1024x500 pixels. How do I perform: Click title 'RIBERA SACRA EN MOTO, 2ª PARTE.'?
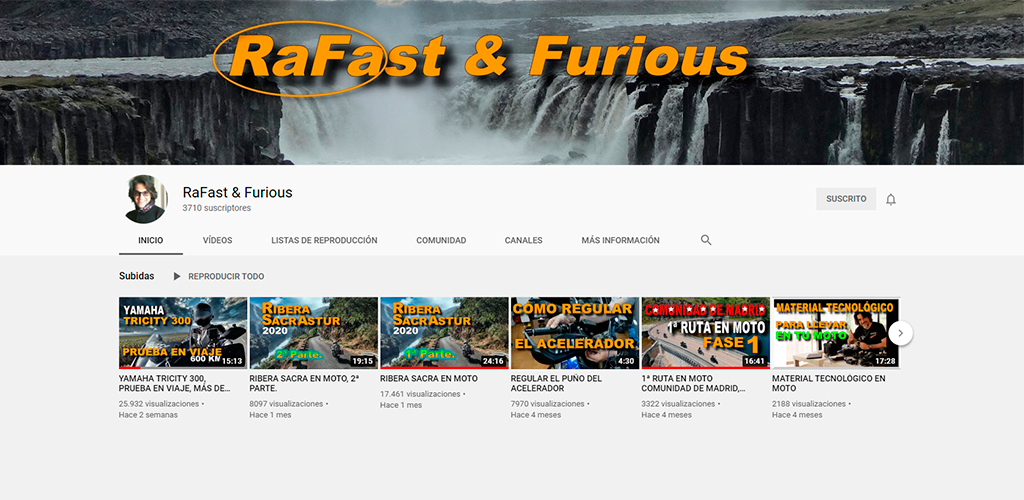[x=305, y=383]
